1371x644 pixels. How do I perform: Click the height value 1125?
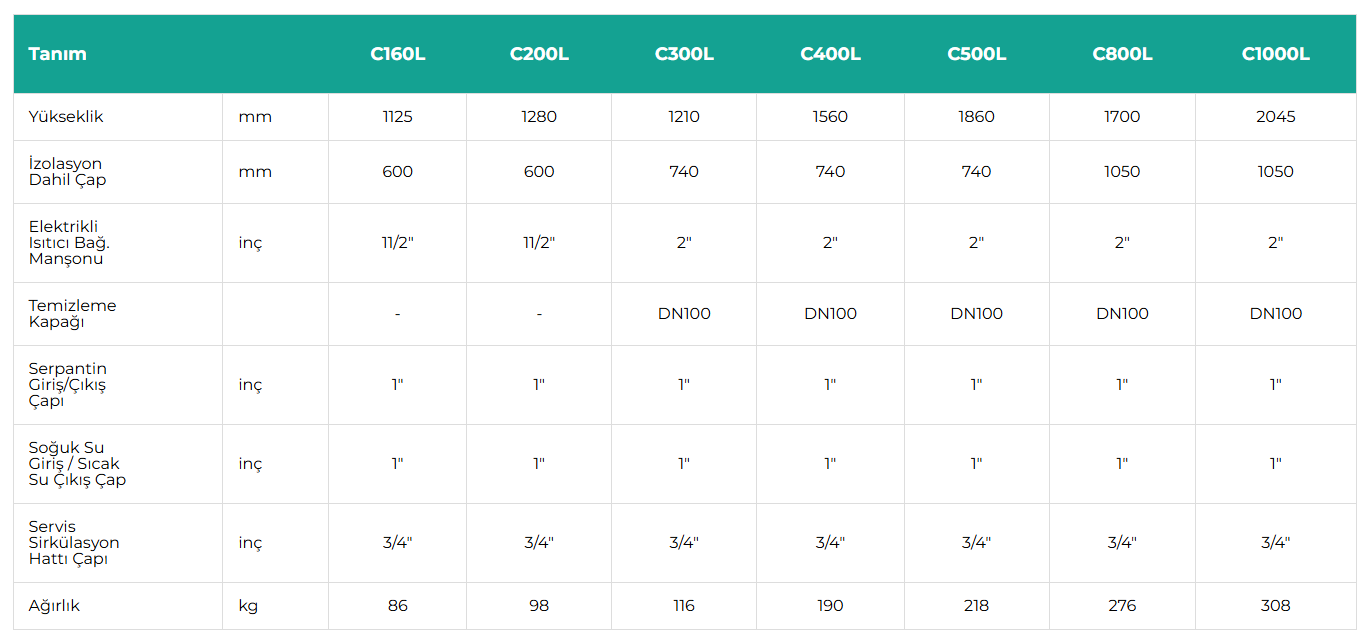397,117
